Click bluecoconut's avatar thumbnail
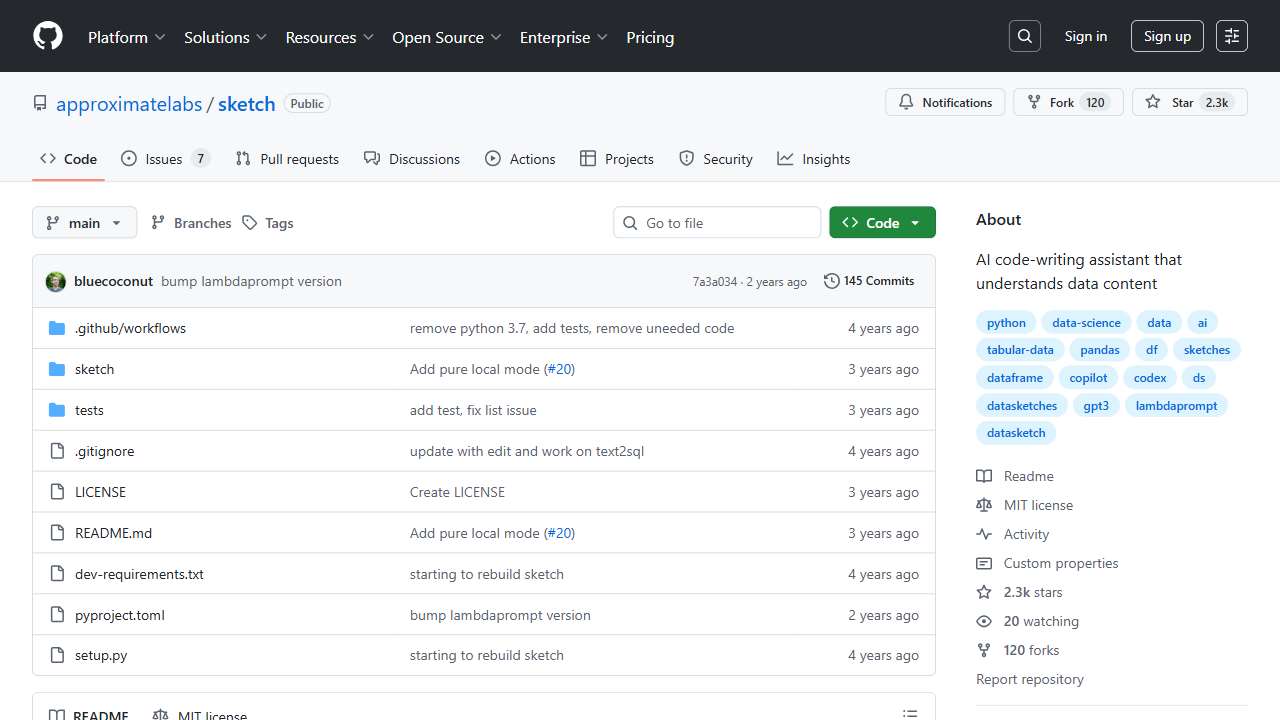Viewport: 1280px width, 720px height. pyautogui.click(x=56, y=282)
